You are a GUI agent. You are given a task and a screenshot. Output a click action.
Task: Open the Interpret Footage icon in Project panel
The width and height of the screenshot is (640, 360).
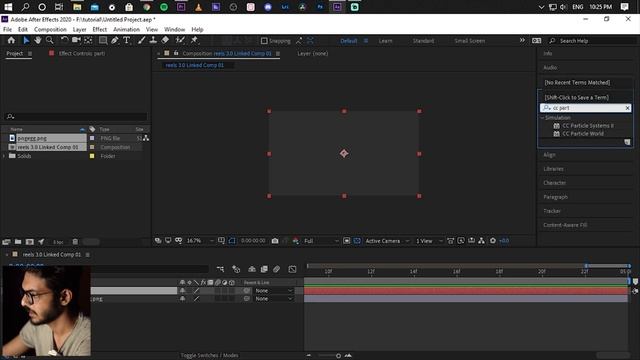pos(6,242)
